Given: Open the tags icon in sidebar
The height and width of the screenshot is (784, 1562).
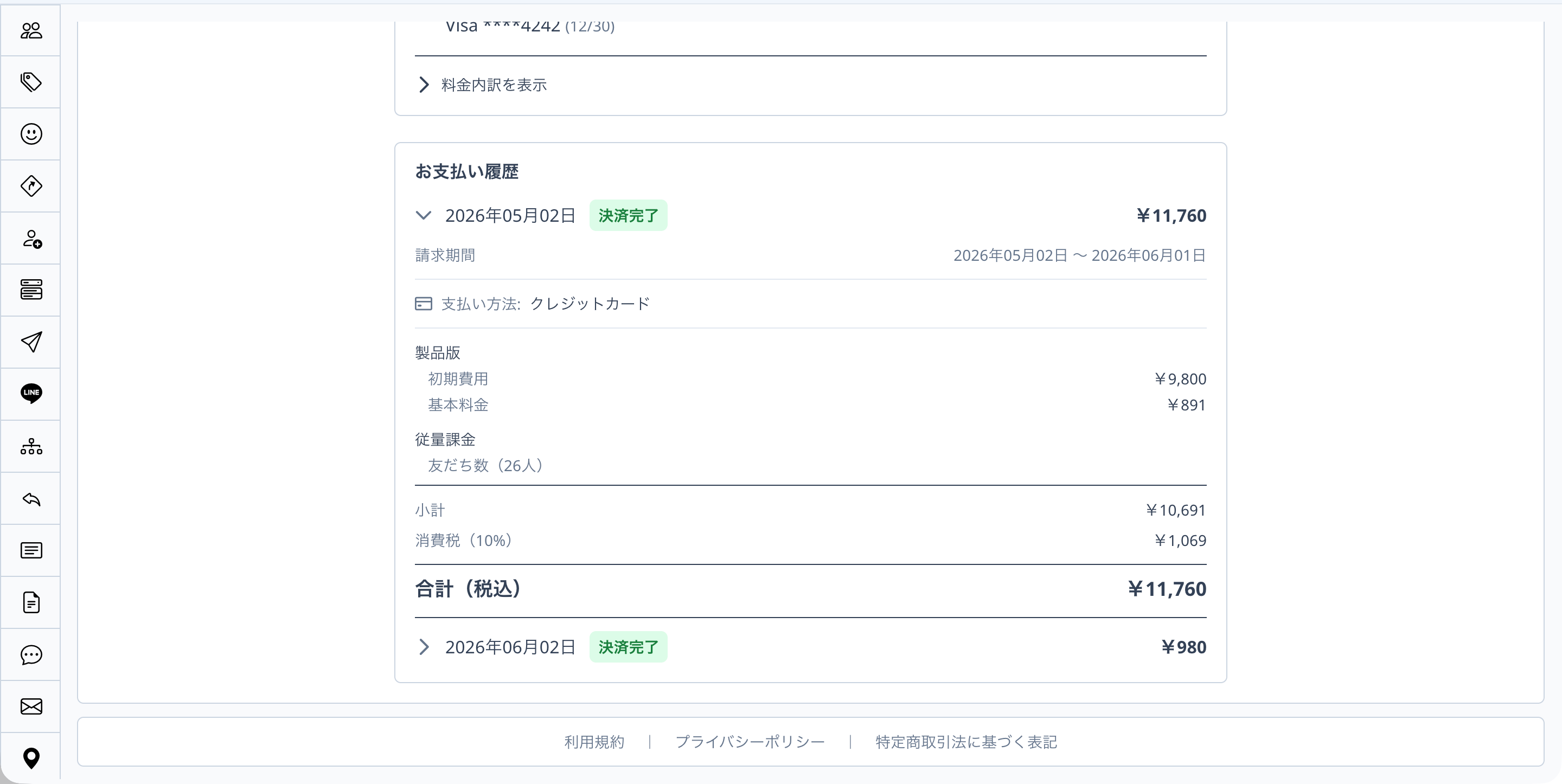Looking at the screenshot, I should point(31,82).
